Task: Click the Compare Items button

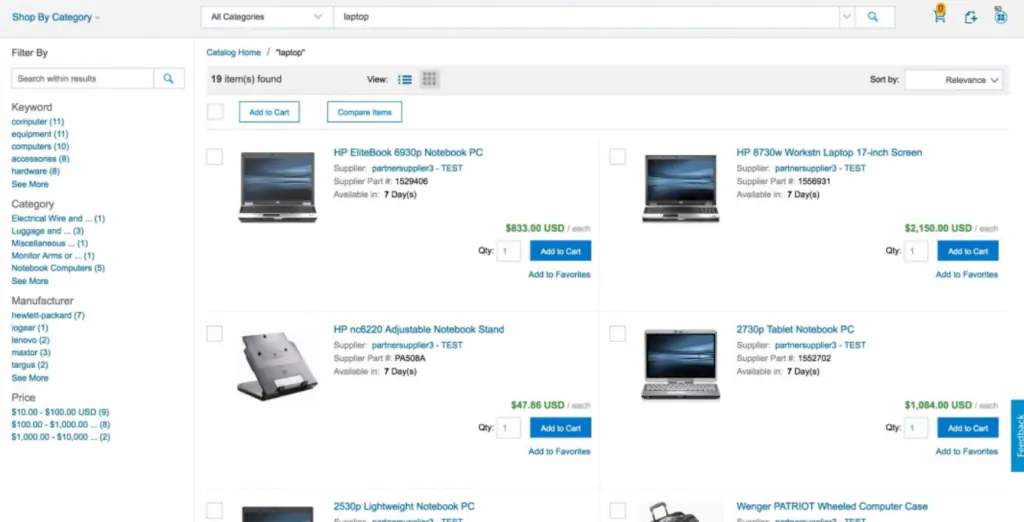Action: [364, 112]
